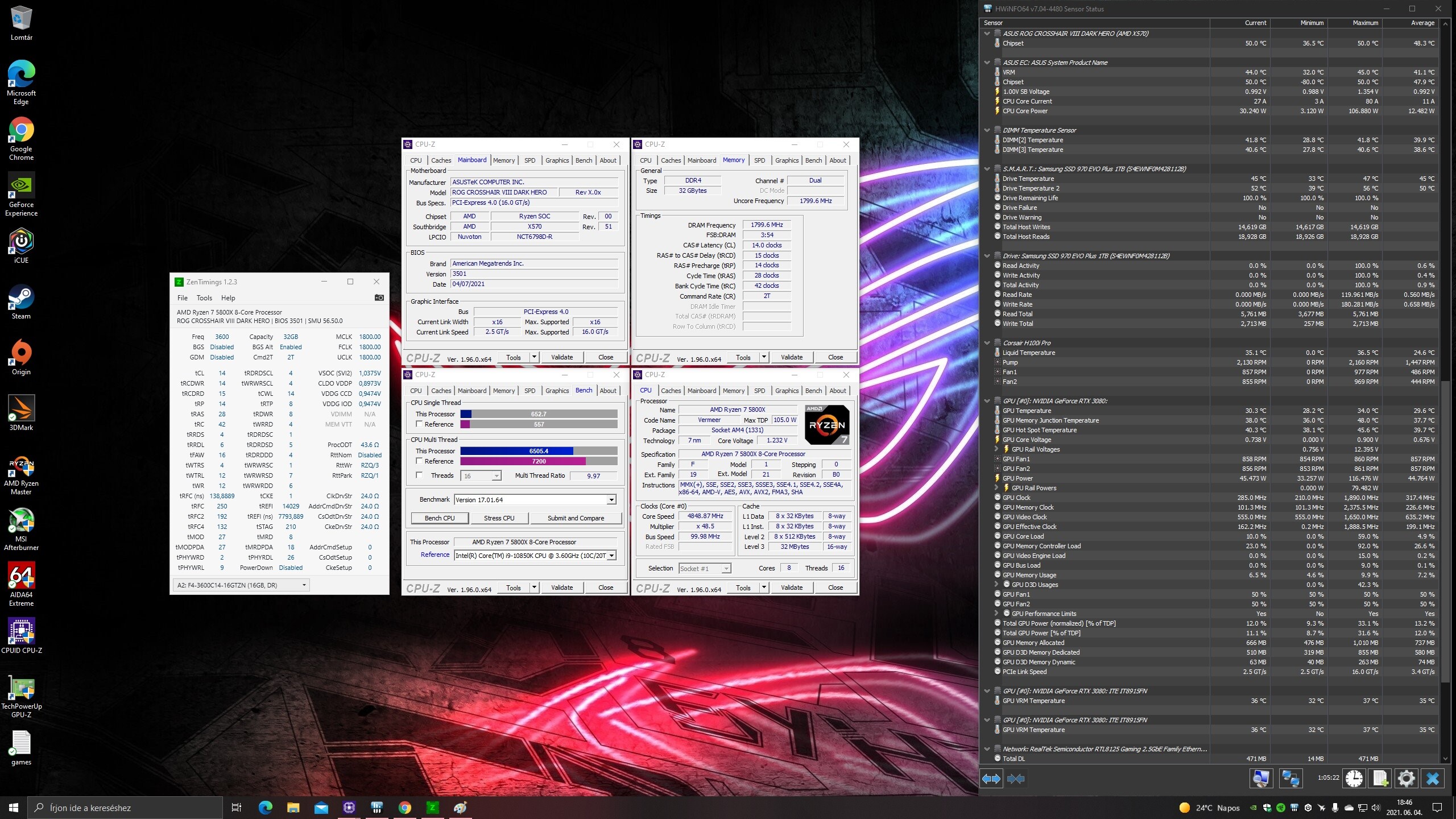Launch the CPUID CPU-Z desktop icon

tap(21, 636)
